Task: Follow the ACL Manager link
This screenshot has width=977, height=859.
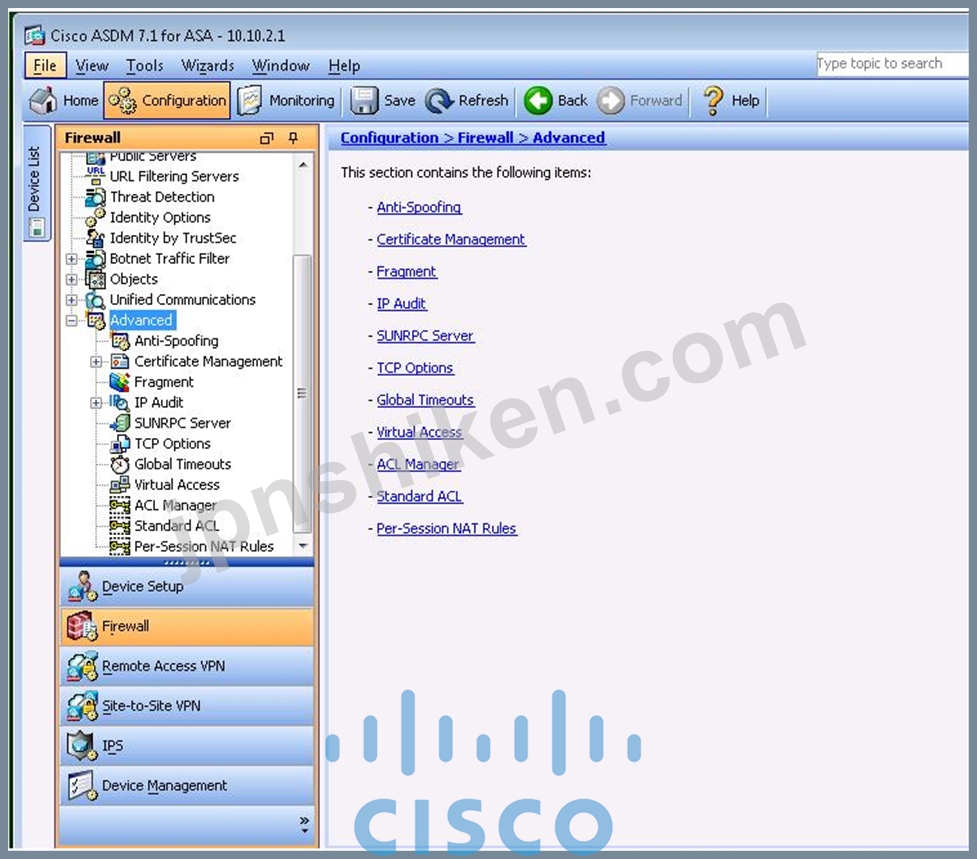Action: [x=417, y=464]
